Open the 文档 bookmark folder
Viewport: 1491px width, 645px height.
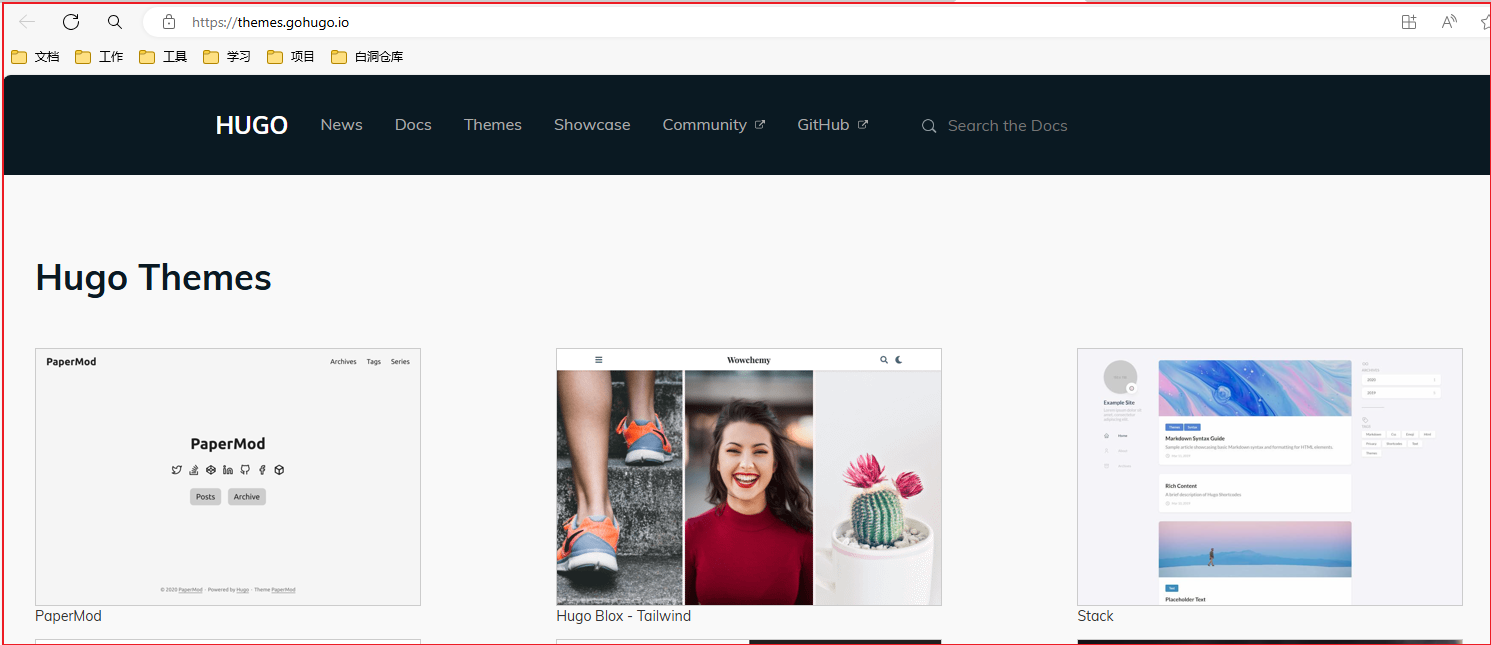coord(36,57)
